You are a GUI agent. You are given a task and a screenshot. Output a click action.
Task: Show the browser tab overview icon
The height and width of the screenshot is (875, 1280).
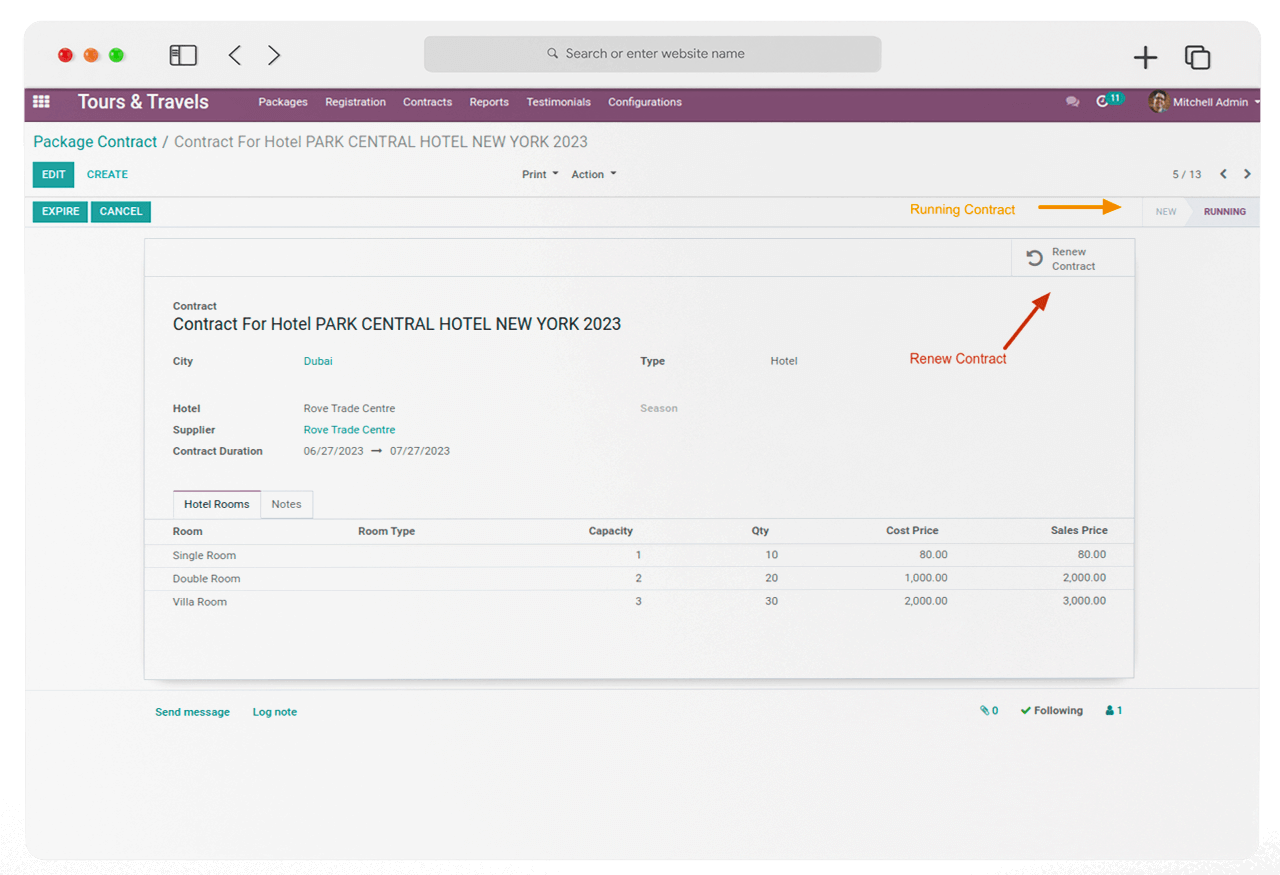click(x=1197, y=57)
